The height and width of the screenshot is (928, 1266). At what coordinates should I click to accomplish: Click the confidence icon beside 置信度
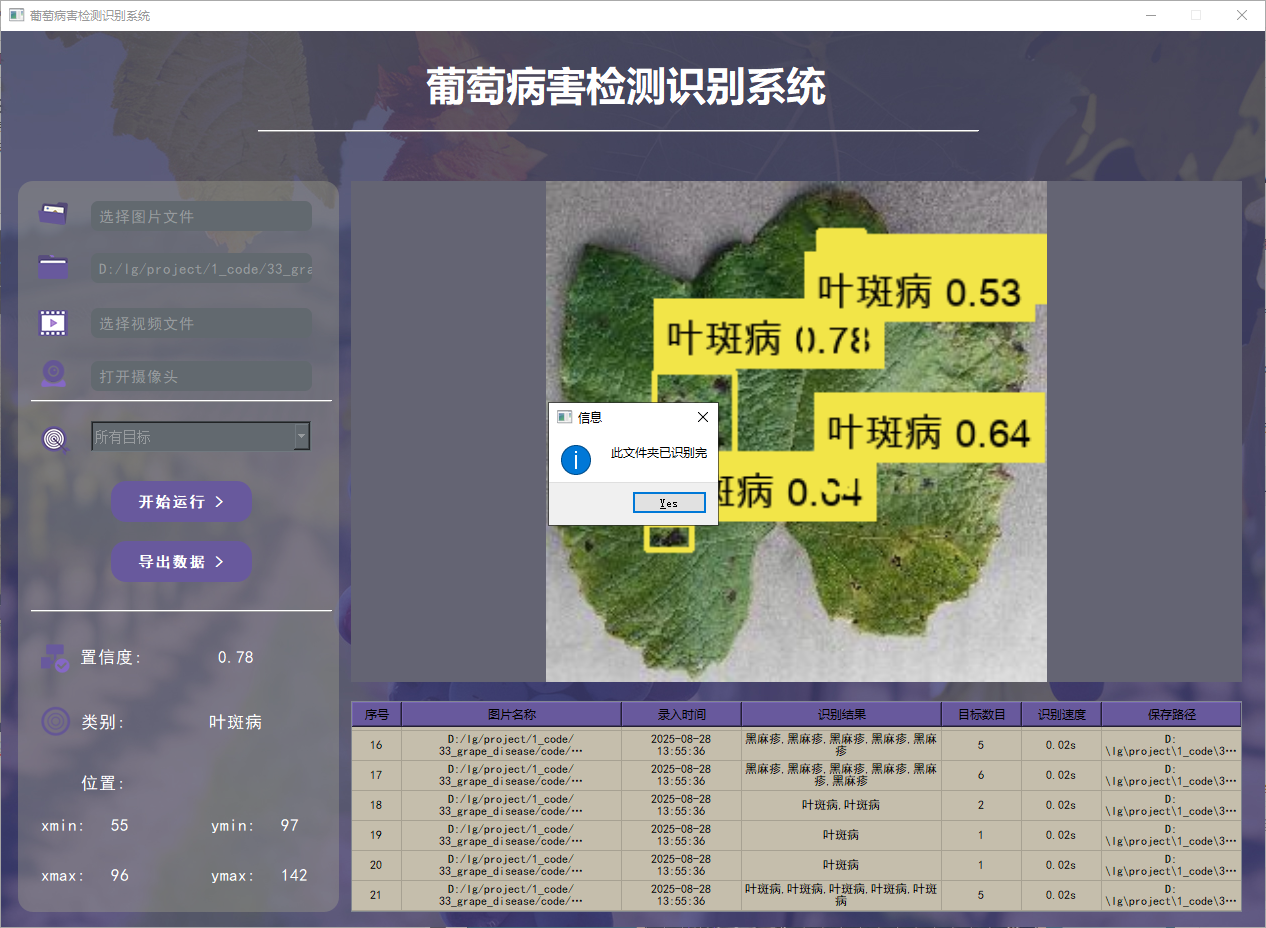pos(54,657)
